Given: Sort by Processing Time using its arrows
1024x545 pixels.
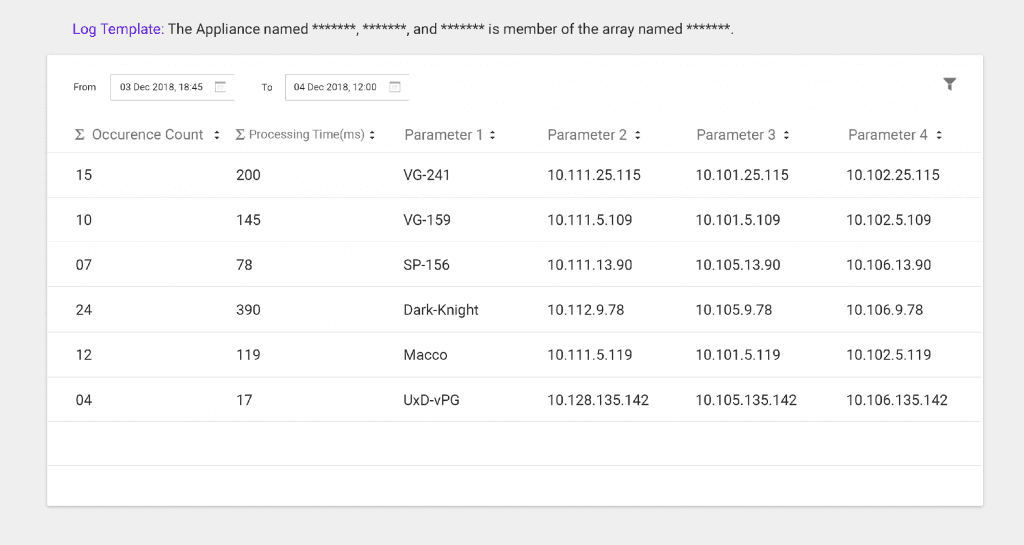Looking at the screenshot, I should 372,135.
